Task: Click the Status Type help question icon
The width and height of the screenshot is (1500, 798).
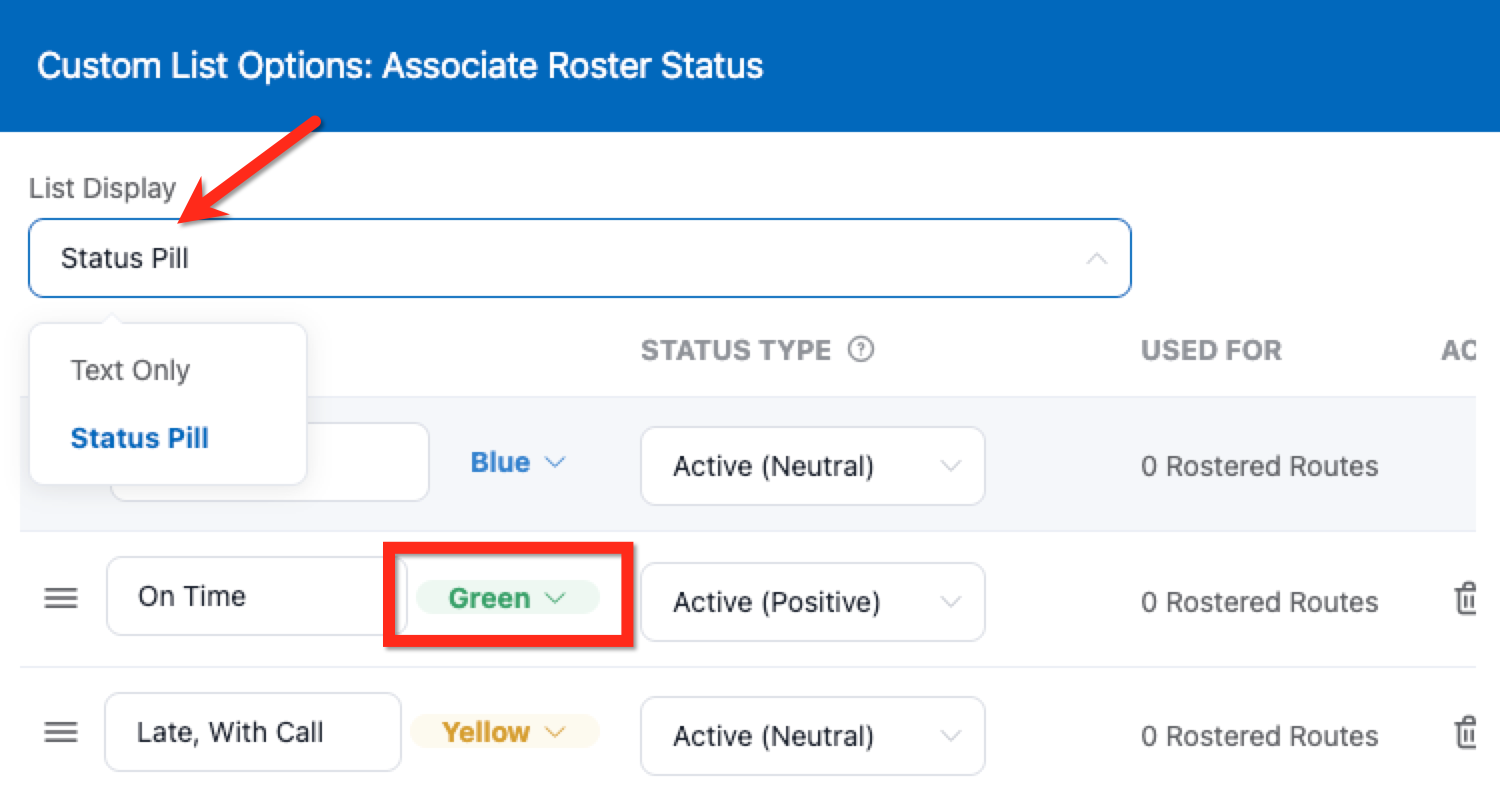Action: 860,350
